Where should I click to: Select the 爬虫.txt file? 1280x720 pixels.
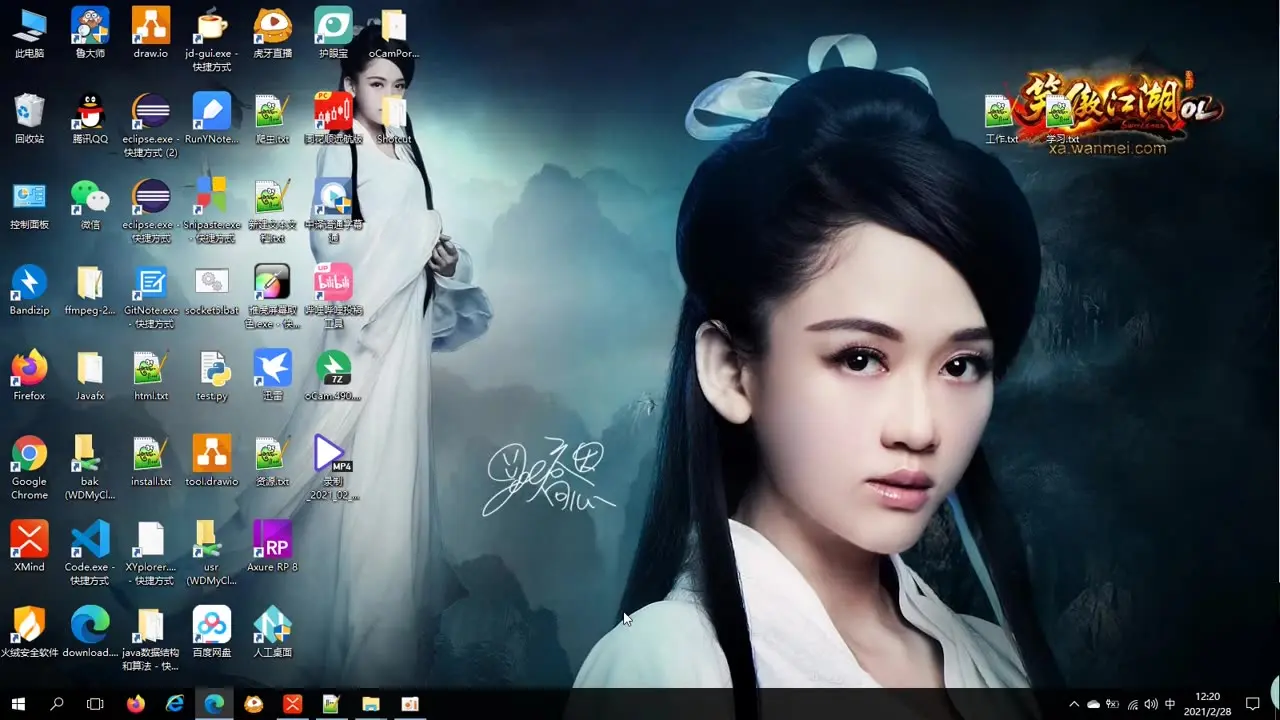272,118
